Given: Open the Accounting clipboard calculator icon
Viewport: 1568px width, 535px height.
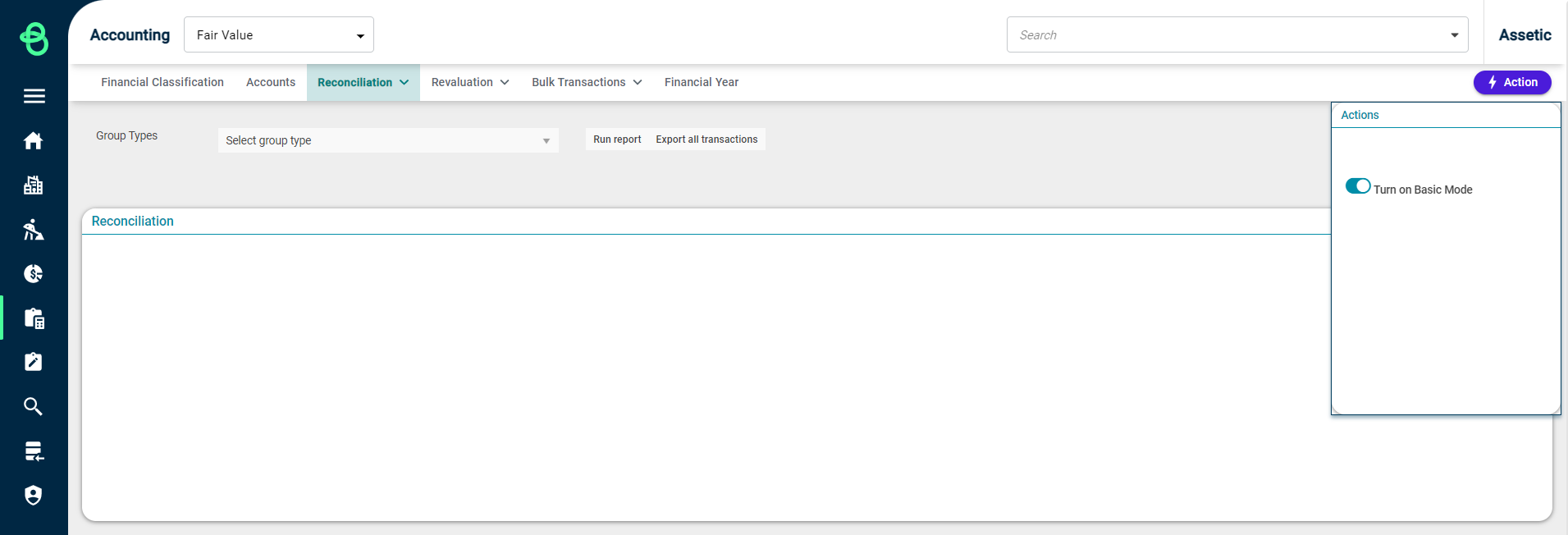Looking at the screenshot, I should click(x=34, y=318).
